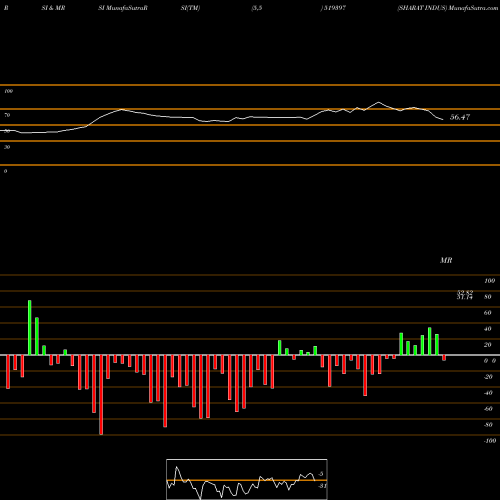Click the MR panel title label
Screen dimensions: 500x500
point(446,260)
